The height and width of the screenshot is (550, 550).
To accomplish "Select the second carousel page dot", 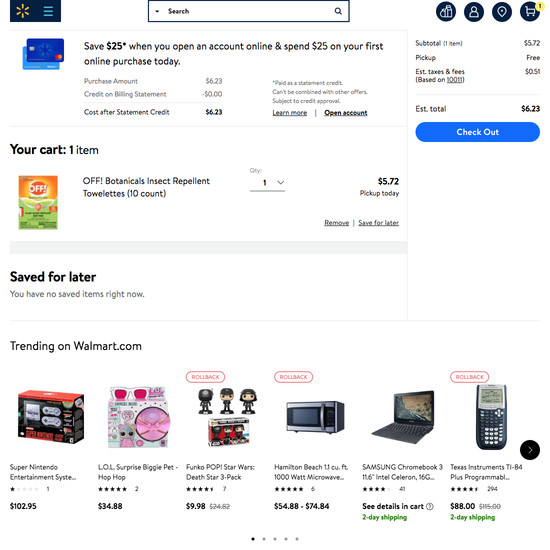I will tap(264, 539).
